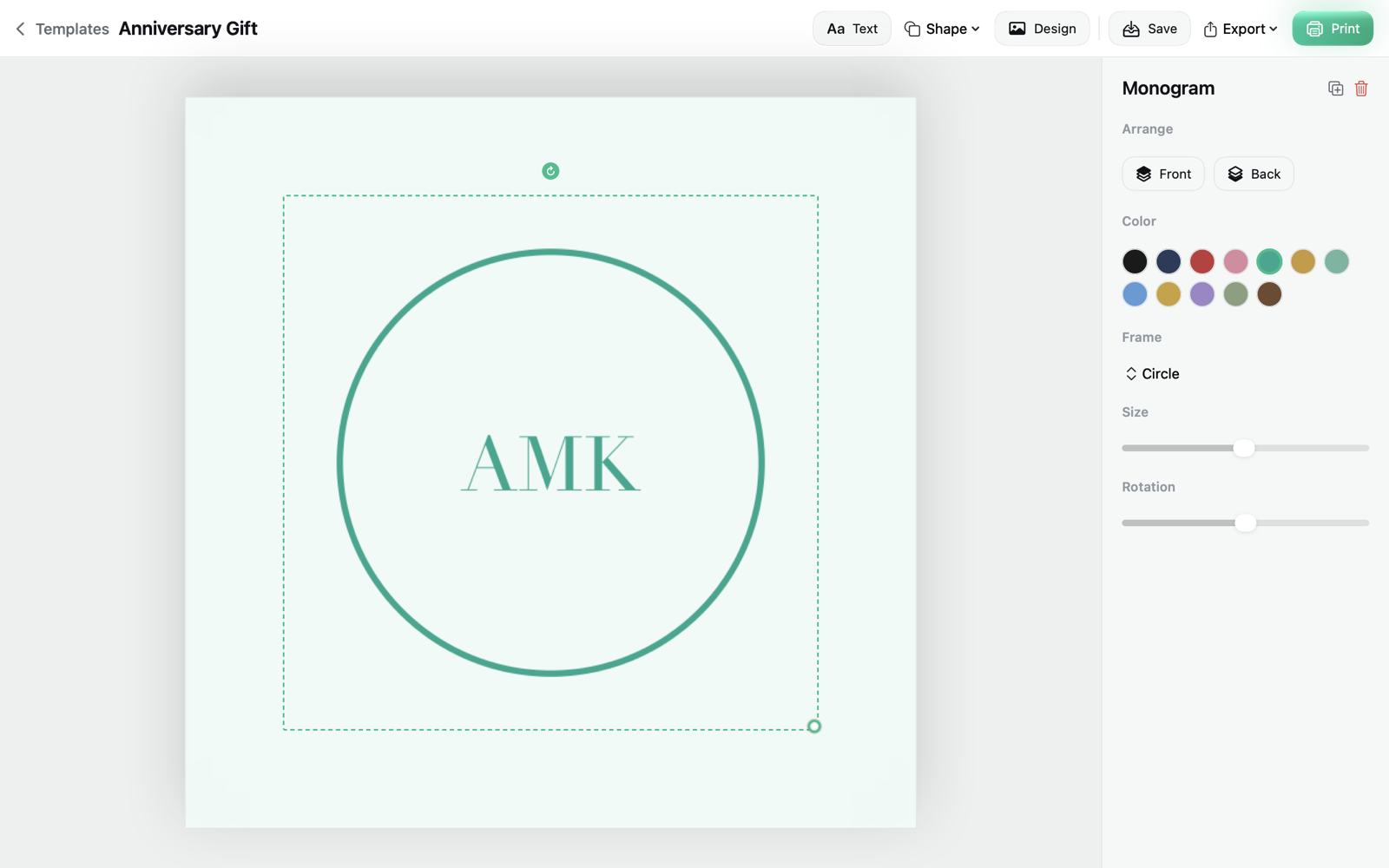Send monogram to Back
The height and width of the screenshot is (868, 1389).
pos(1254,174)
